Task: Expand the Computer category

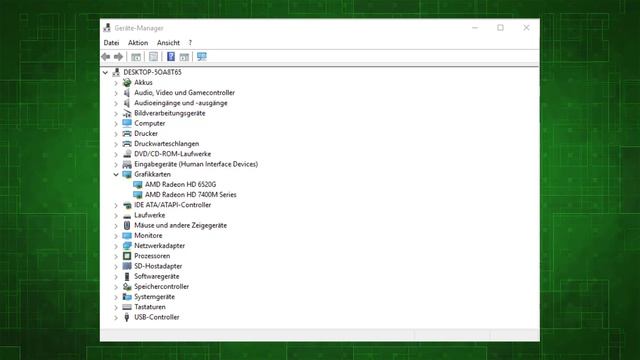Action: click(116, 124)
